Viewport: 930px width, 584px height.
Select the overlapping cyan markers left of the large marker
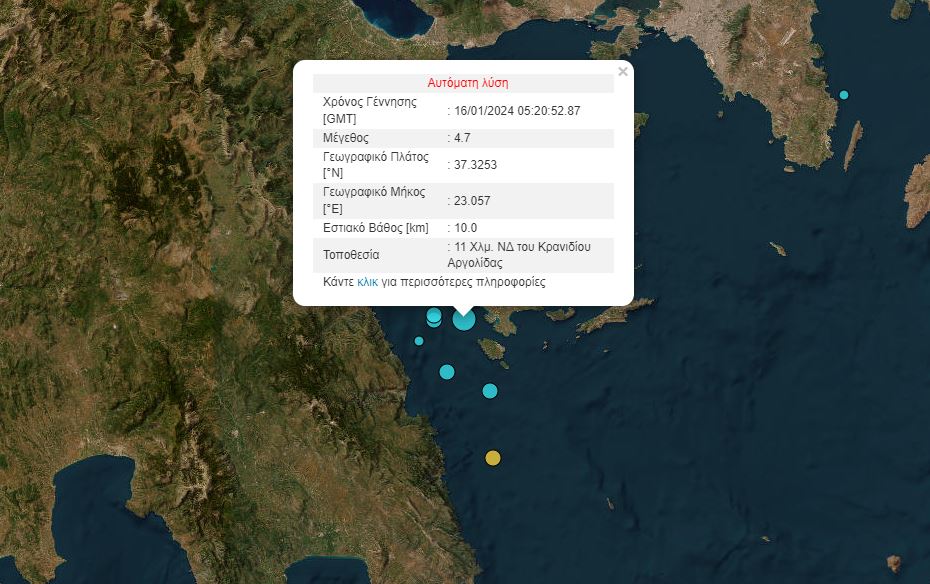434,317
